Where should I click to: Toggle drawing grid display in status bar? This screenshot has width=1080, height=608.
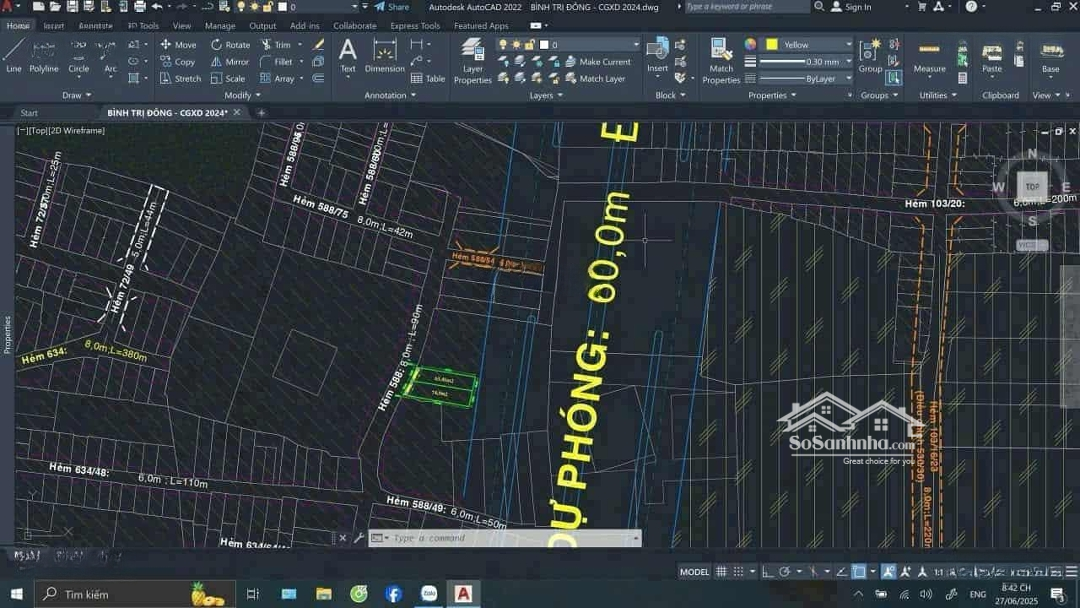721,572
